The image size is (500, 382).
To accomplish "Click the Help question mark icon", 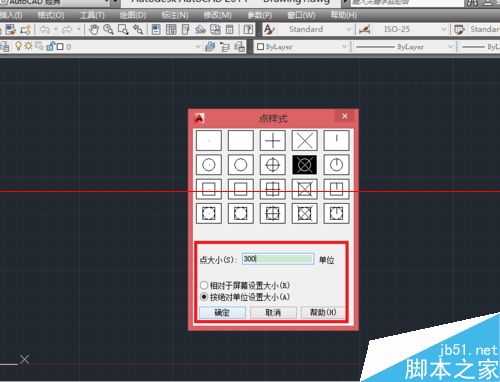I will (248, 29).
